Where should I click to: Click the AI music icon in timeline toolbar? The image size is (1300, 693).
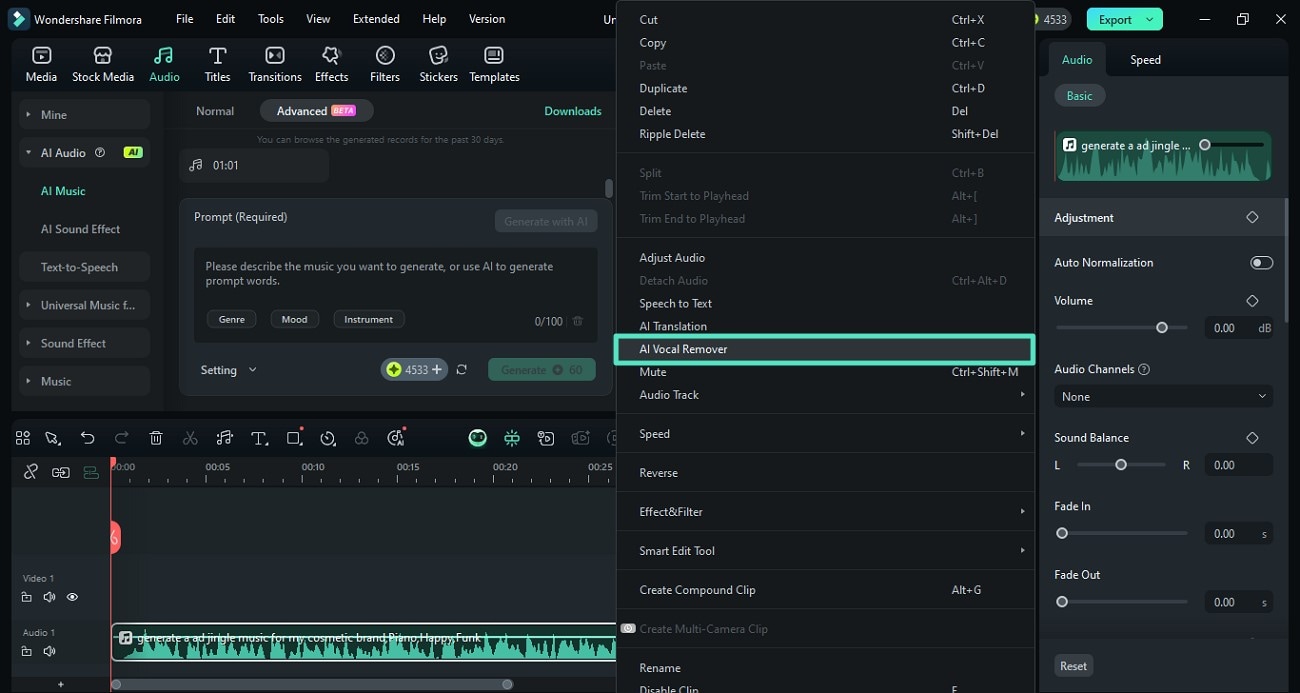[x=397, y=438]
